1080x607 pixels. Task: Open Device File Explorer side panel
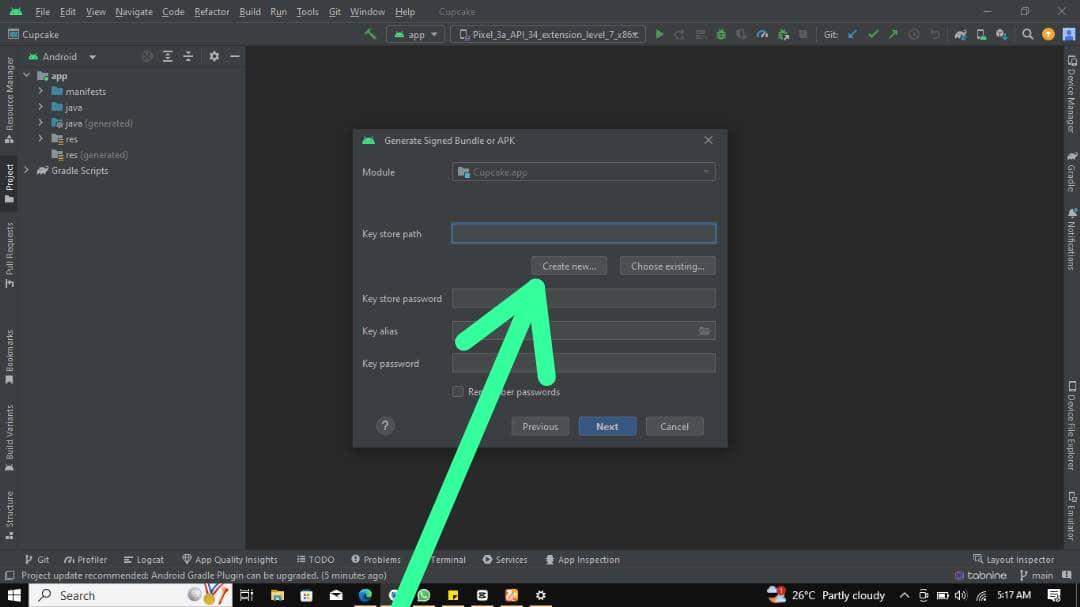tap(1071, 426)
